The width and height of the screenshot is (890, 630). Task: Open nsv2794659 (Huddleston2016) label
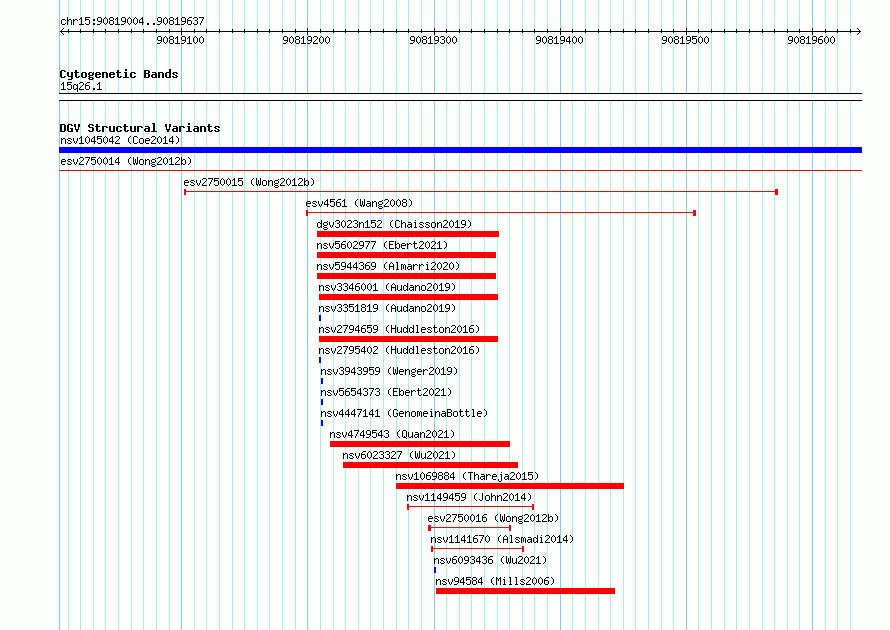click(x=399, y=329)
